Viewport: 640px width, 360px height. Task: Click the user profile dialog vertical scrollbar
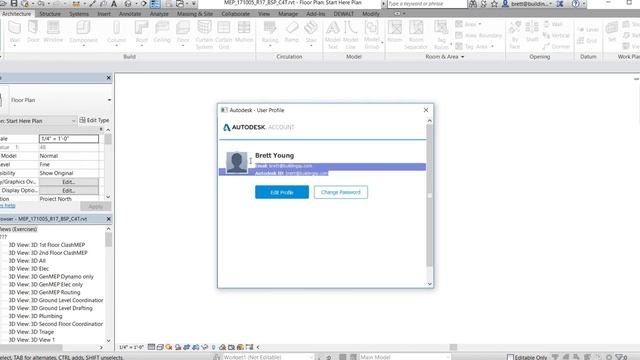tap(429, 195)
